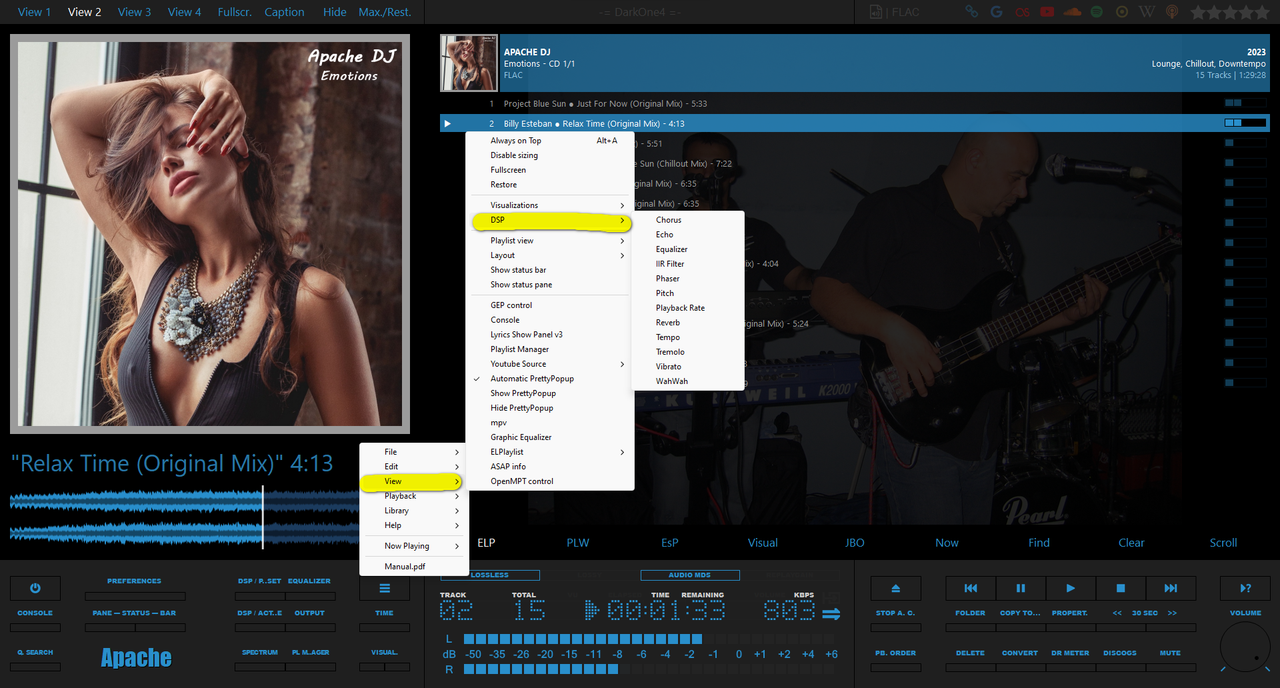Expand the Playback submenu

pyautogui.click(x=412, y=496)
